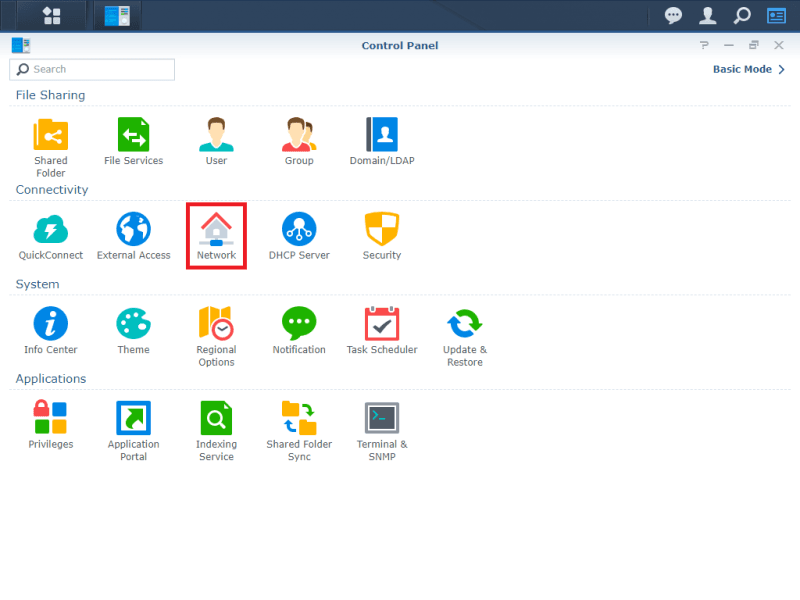
Task: Open the notifications chat bubble icon
Action: [x=674, y=15]
